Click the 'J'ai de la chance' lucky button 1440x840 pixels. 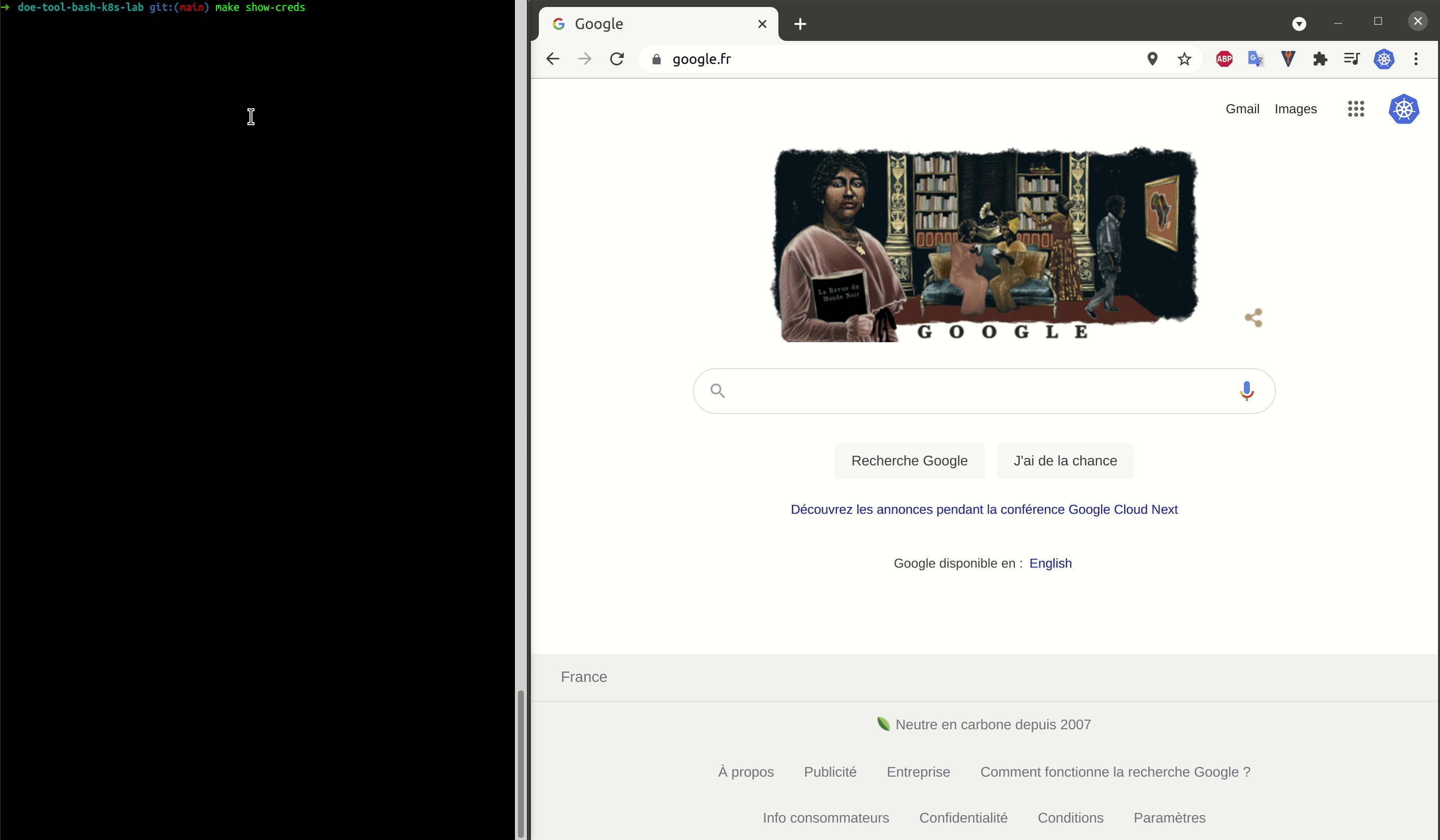(x=1065, y=461)
